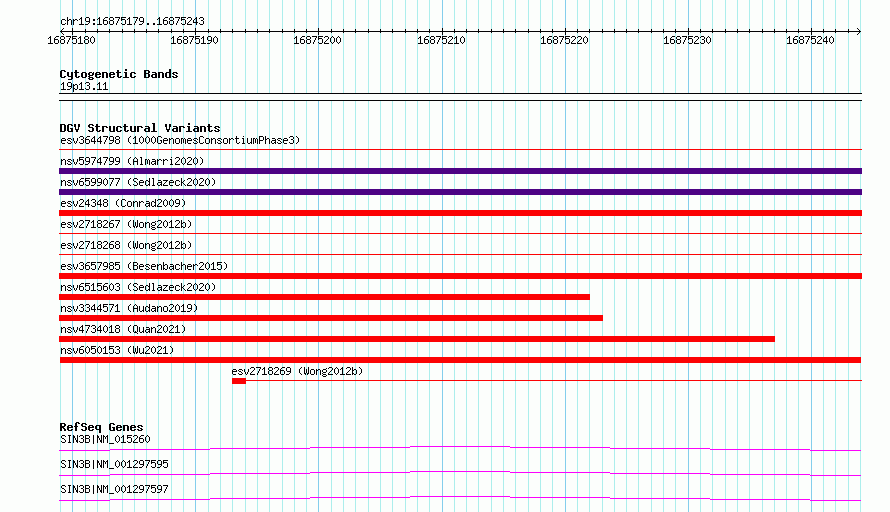The width and height of the screenshot is (890, 512).
Task: Click the esv2718267 (Wong2012b) variant label
Action: coord(126,224)
